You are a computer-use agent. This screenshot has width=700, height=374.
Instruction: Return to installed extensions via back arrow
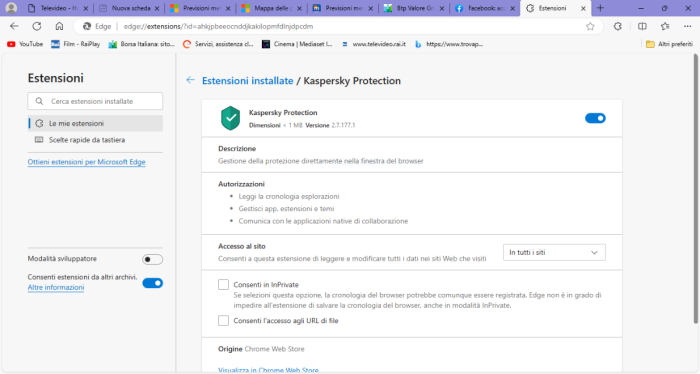[x=190, y=80]
